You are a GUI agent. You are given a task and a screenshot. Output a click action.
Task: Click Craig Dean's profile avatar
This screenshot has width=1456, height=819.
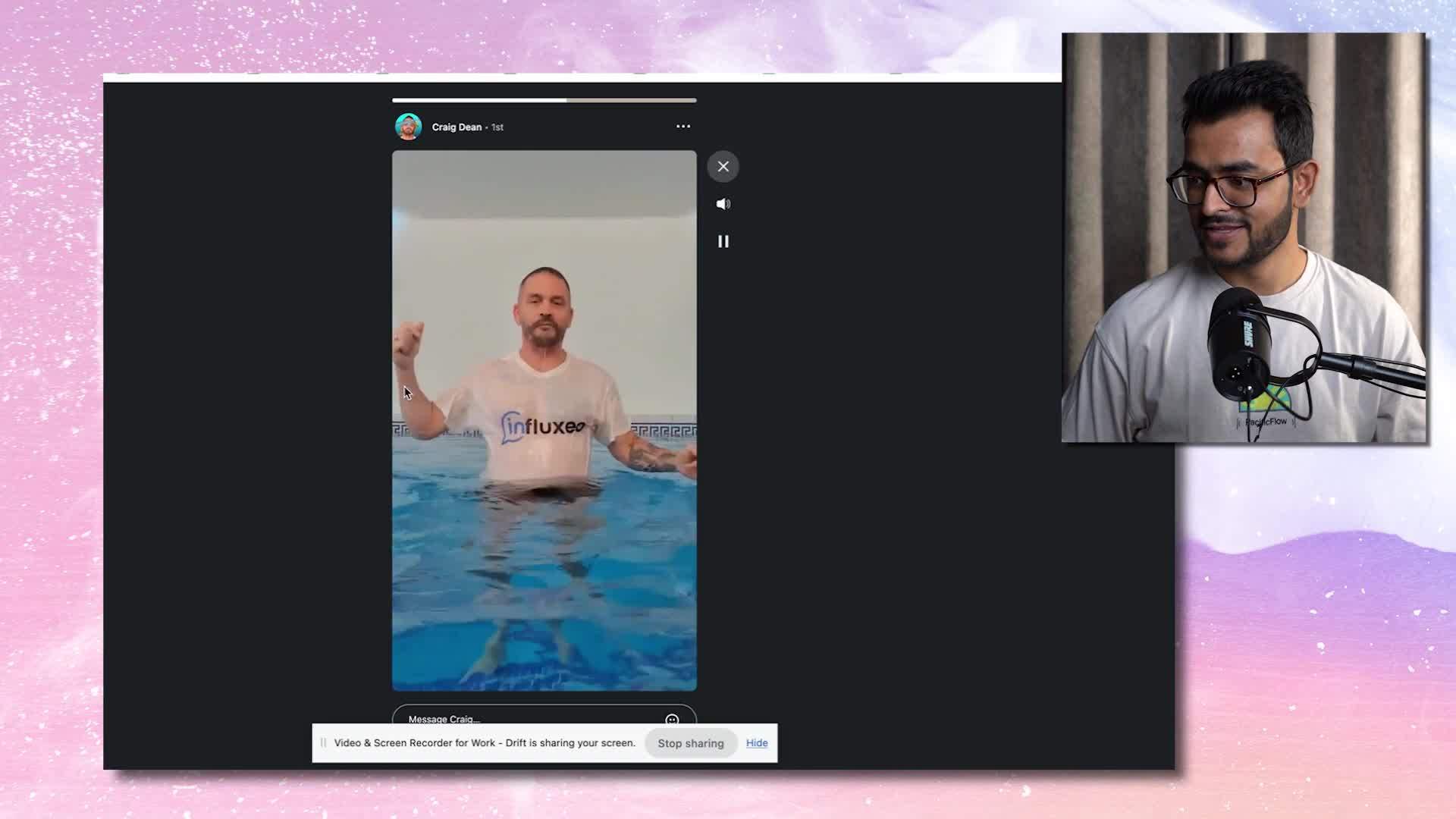pos(408,127)
